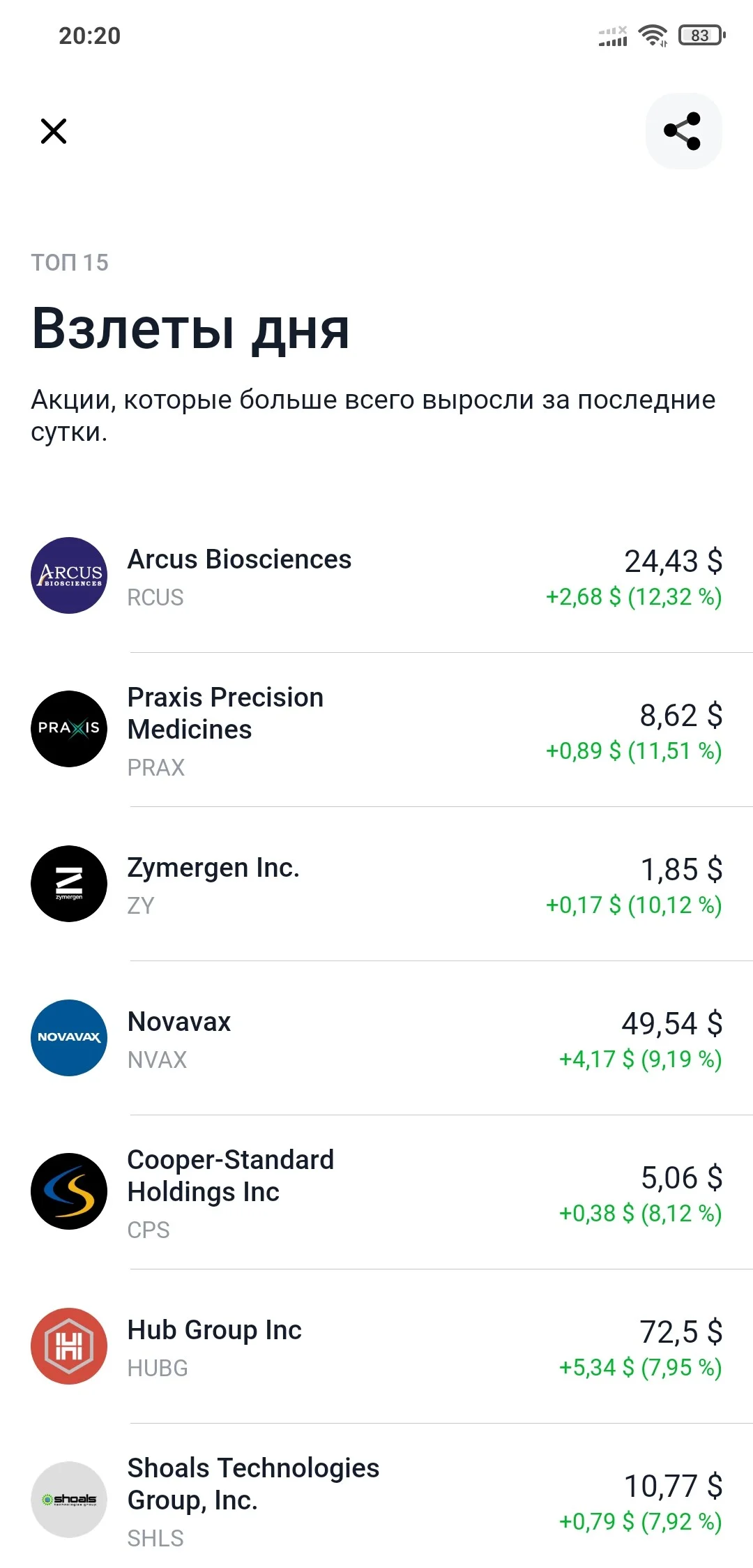Tap the battery indicator in status bar

pos(702,36)
